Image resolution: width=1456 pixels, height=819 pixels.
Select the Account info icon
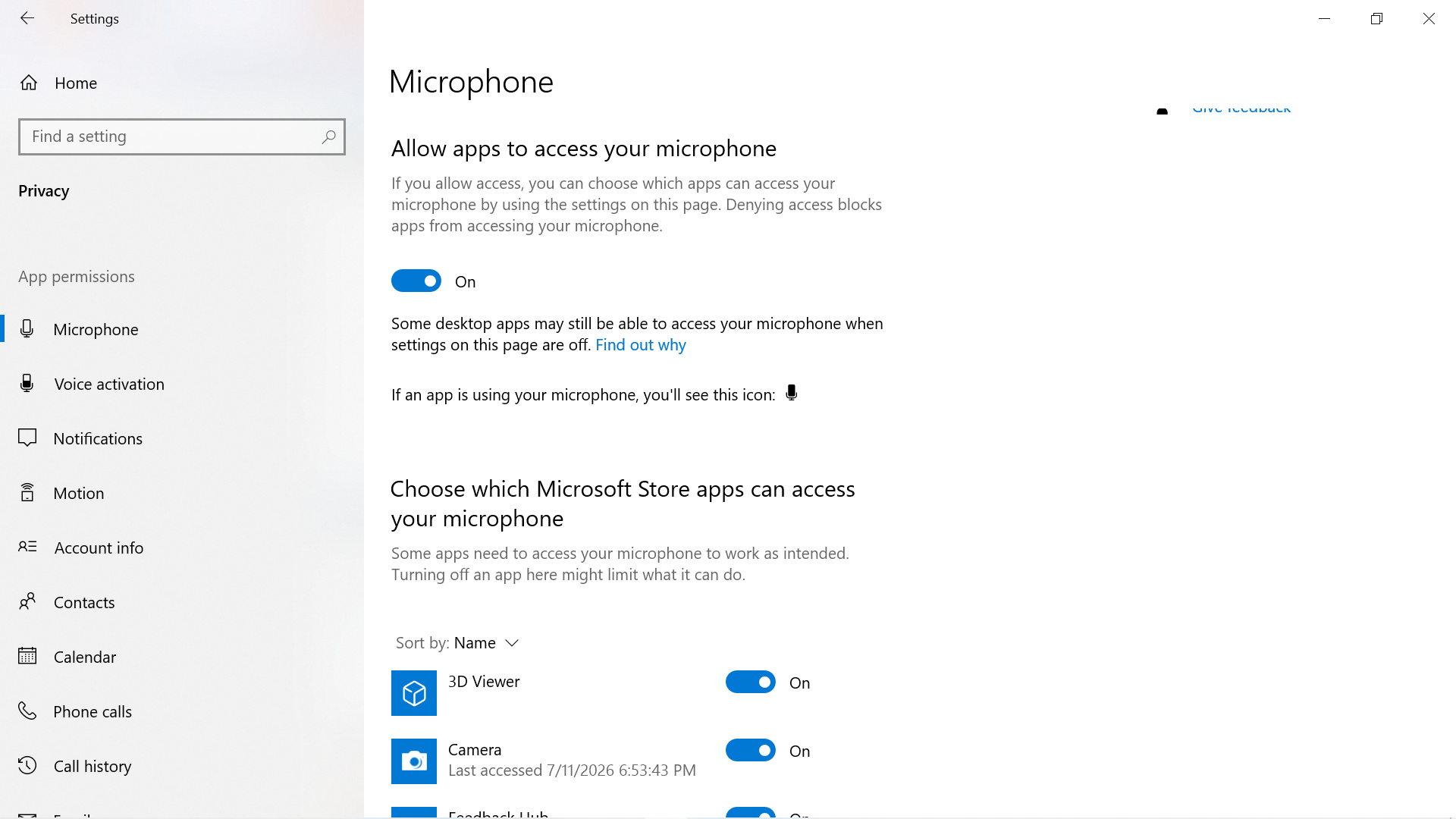click(27, 547)
